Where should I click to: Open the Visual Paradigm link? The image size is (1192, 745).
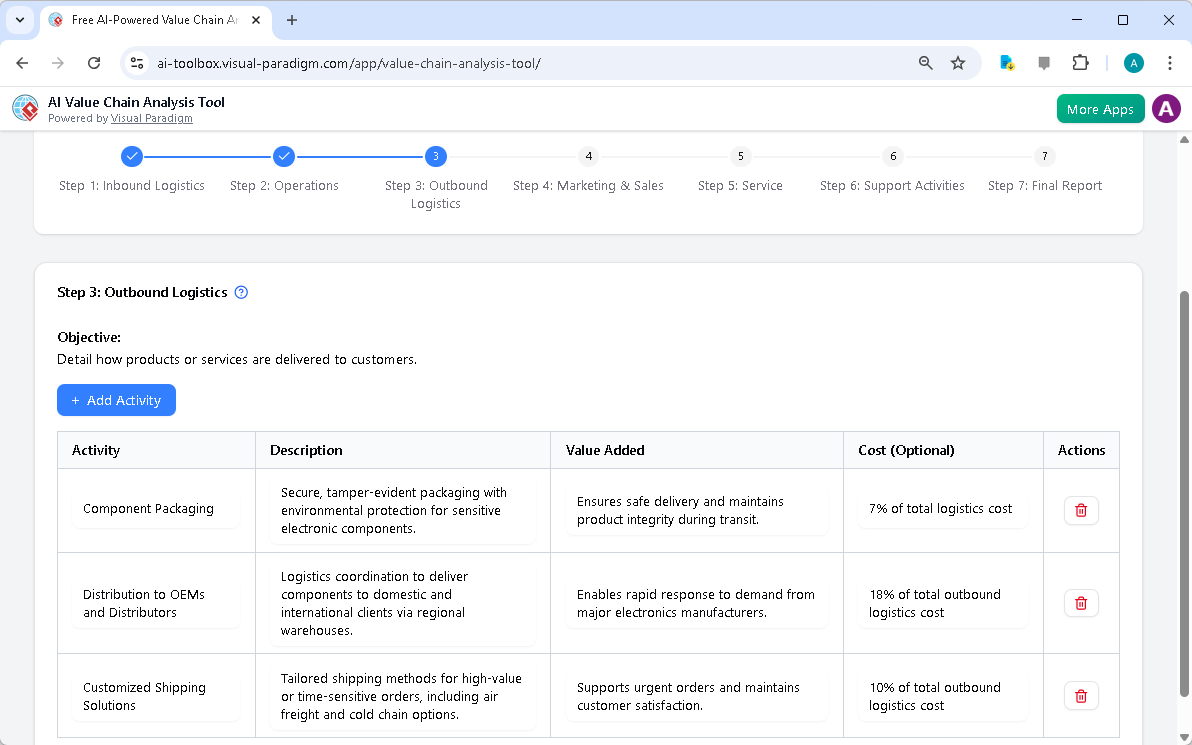pos(152,118)
